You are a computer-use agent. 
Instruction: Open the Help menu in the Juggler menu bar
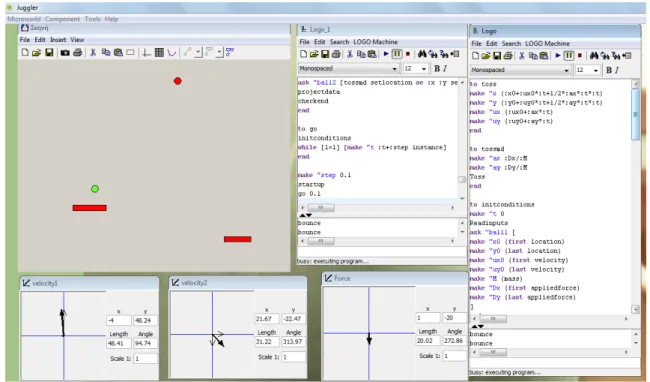click(112, 19)
